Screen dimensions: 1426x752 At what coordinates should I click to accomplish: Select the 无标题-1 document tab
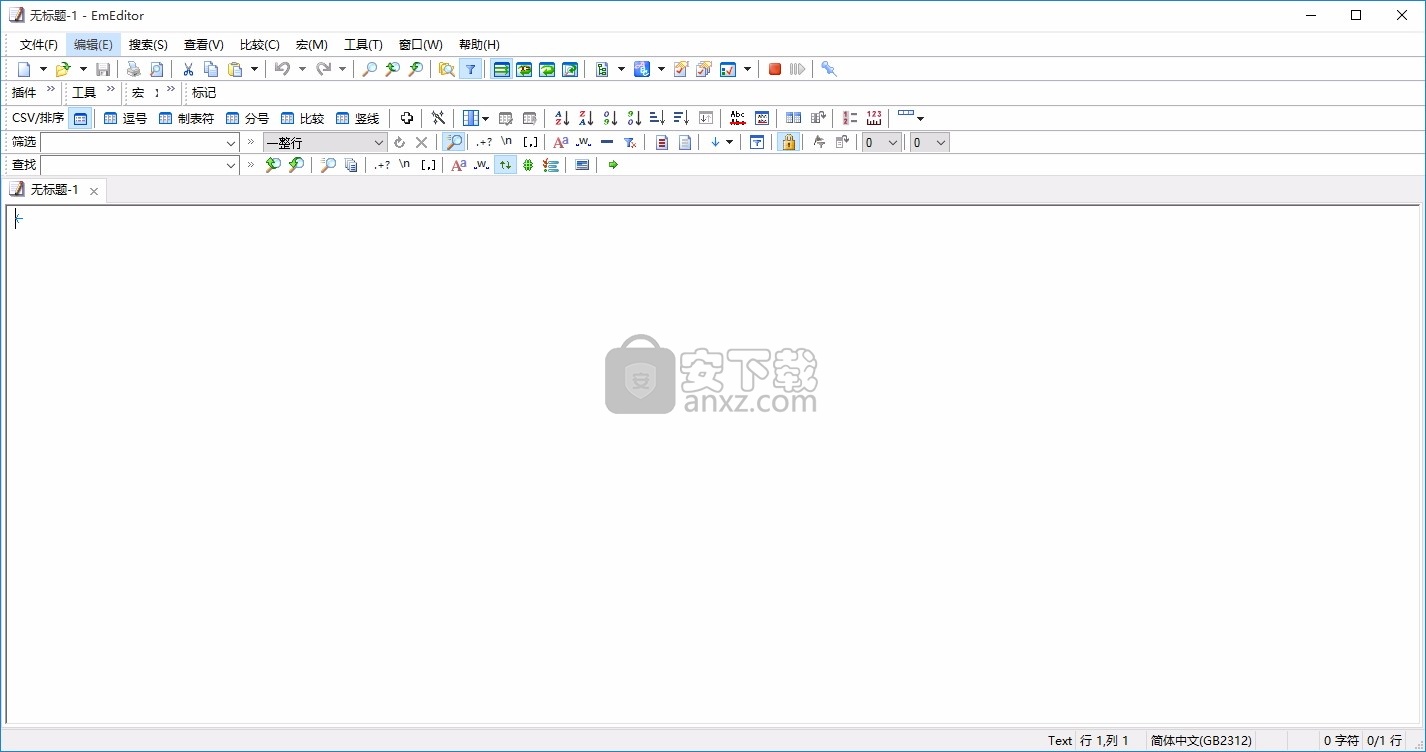54,190
